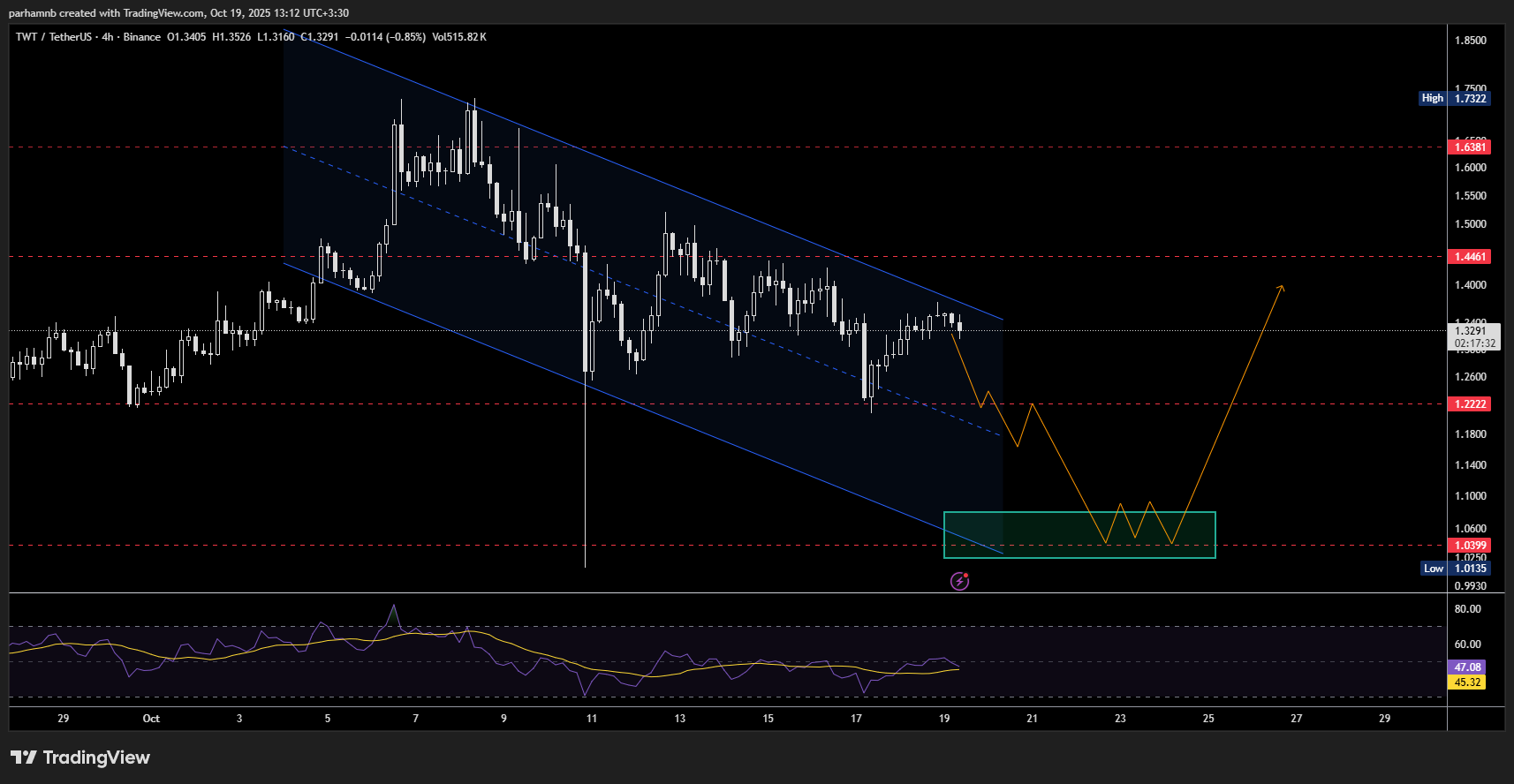
Task: Click the 1.8500 label on price scale
Action: click(1470, 41)
